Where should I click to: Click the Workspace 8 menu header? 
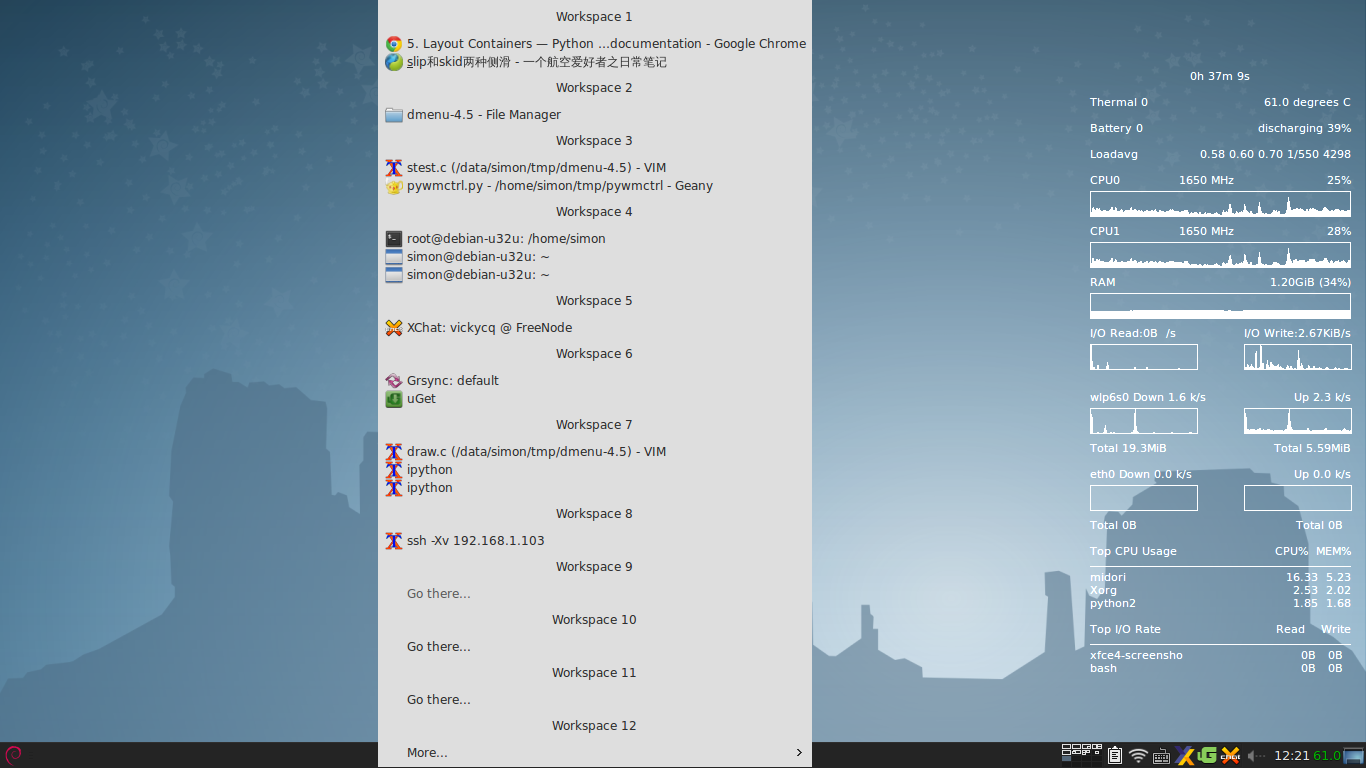(x=594, y=514)
